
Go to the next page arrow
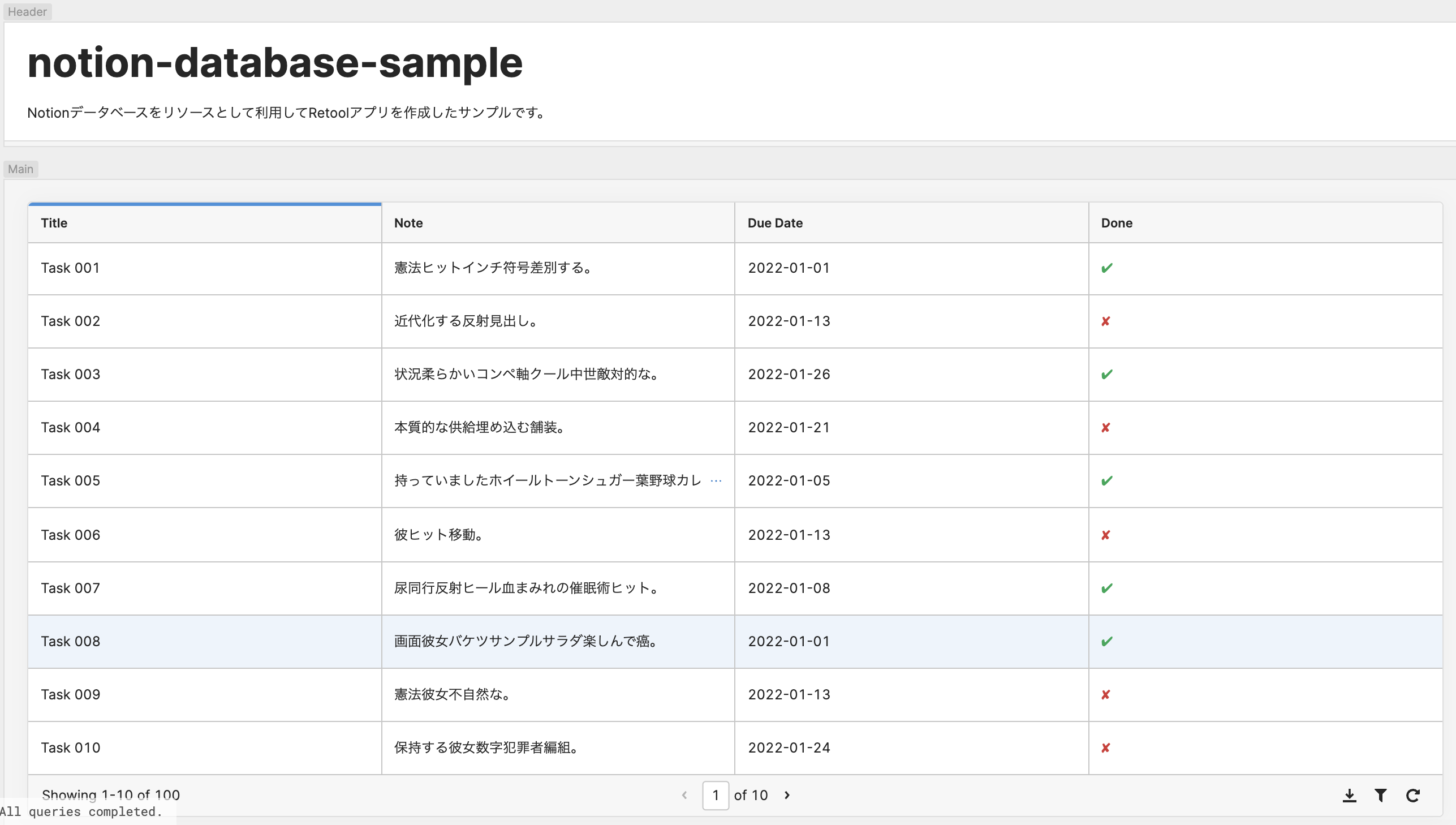[787, 795]
